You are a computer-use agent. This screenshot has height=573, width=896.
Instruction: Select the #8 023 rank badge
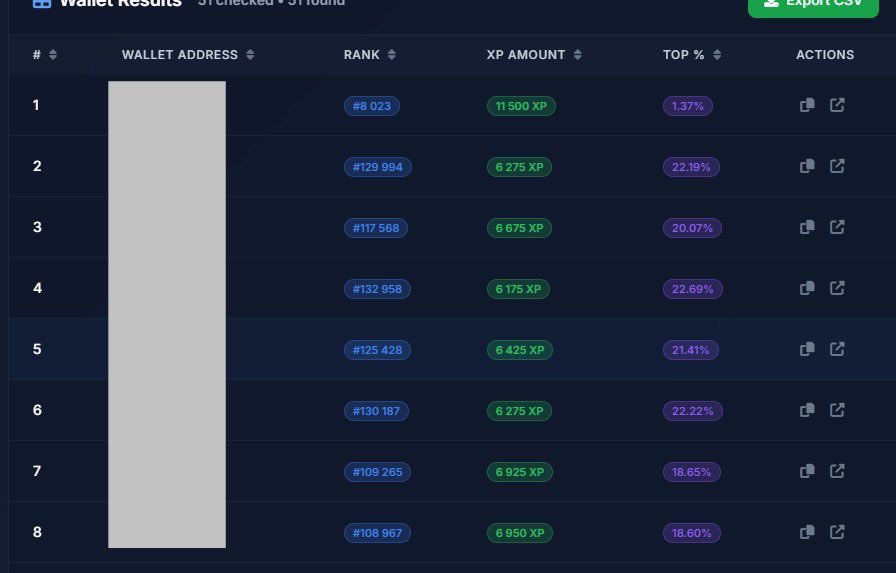click(371, 106)
